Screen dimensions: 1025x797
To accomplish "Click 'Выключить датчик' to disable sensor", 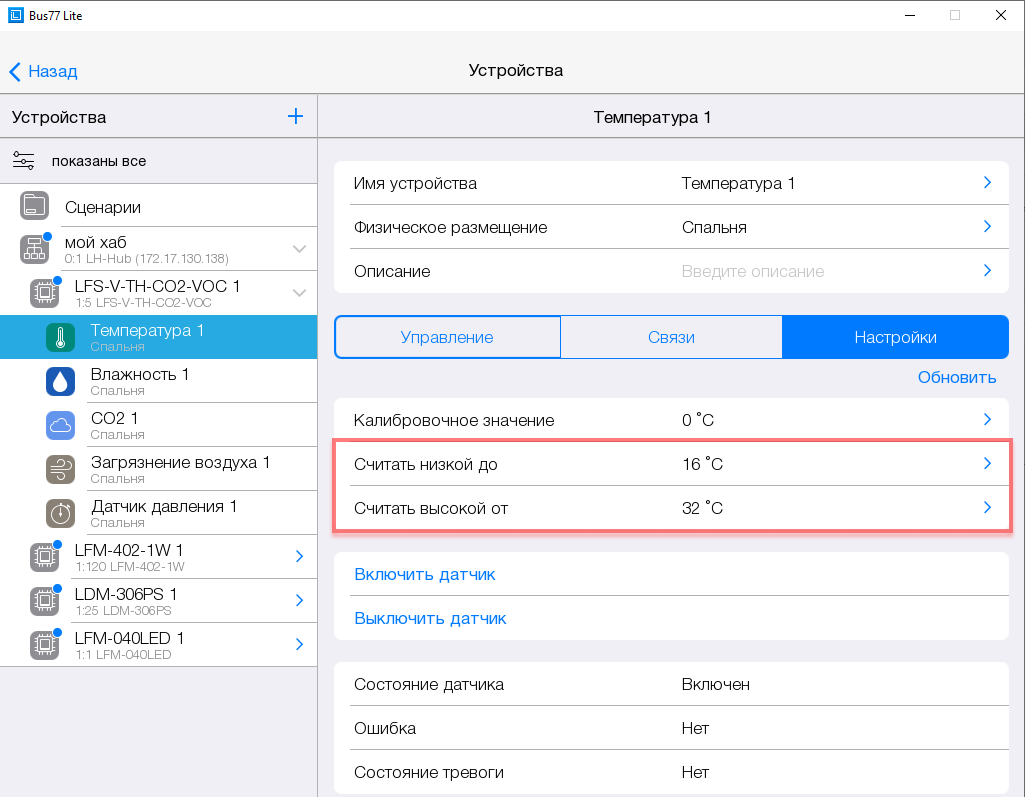I will [x=430, y=618].
